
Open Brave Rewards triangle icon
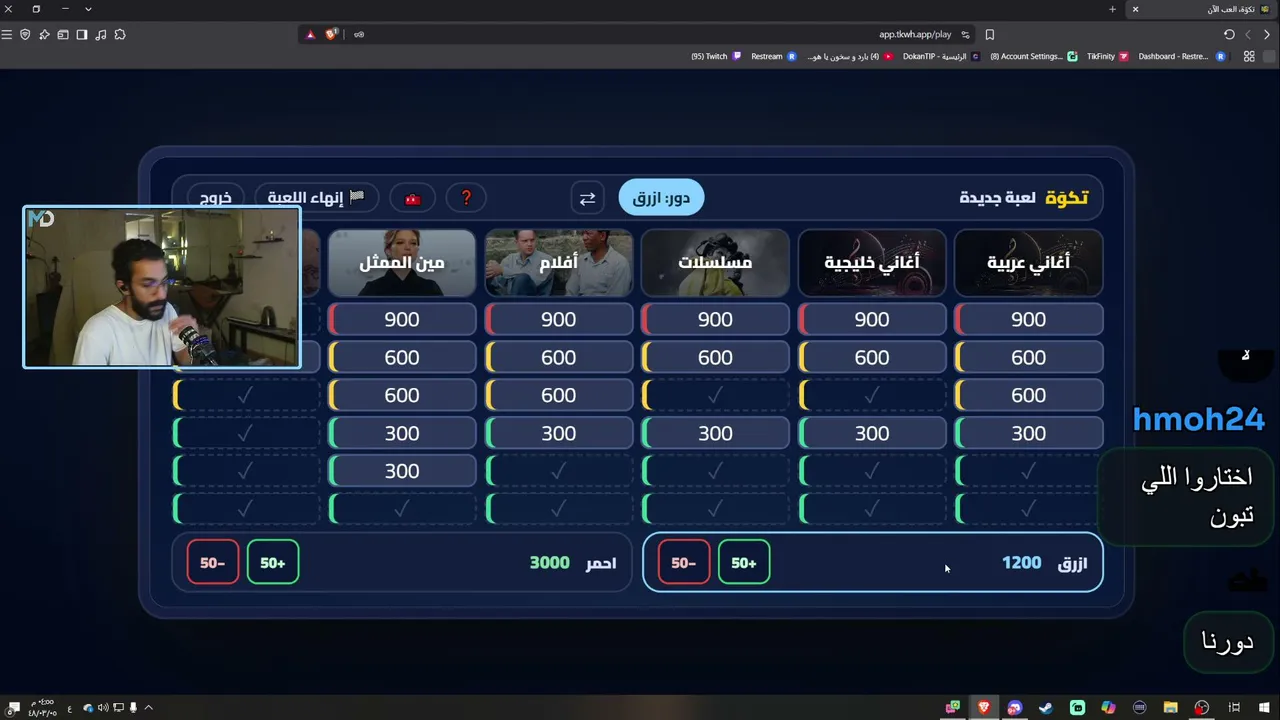click(x=310, y=35)
